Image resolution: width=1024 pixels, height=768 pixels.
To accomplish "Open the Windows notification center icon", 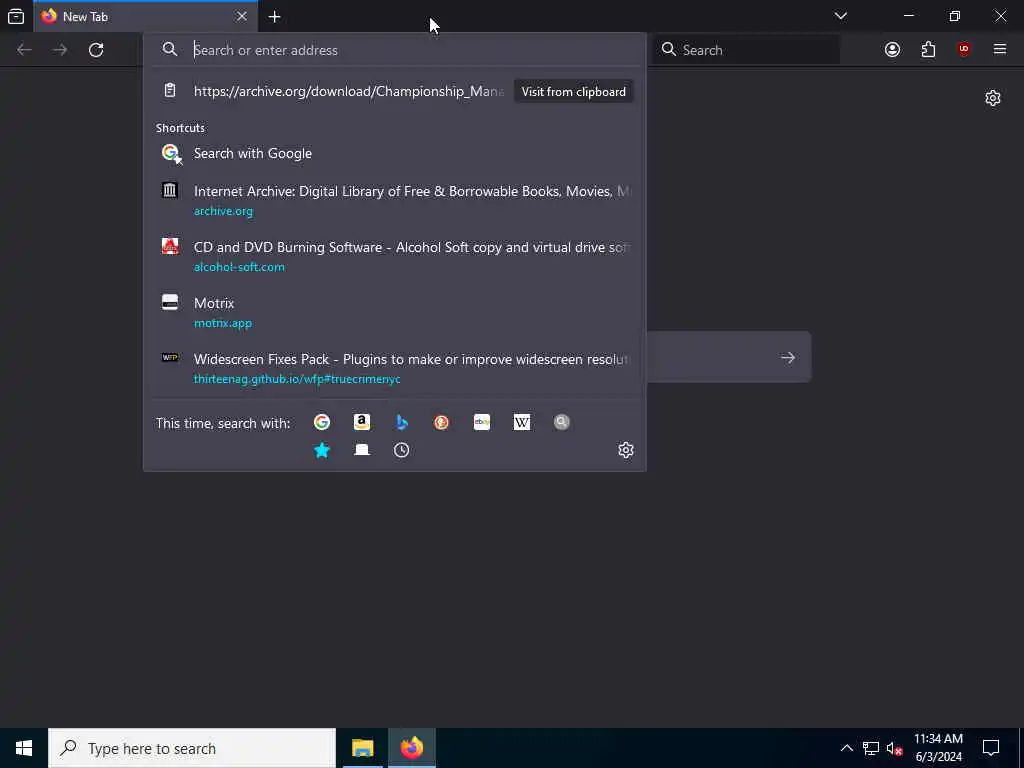I will point(991,748).
